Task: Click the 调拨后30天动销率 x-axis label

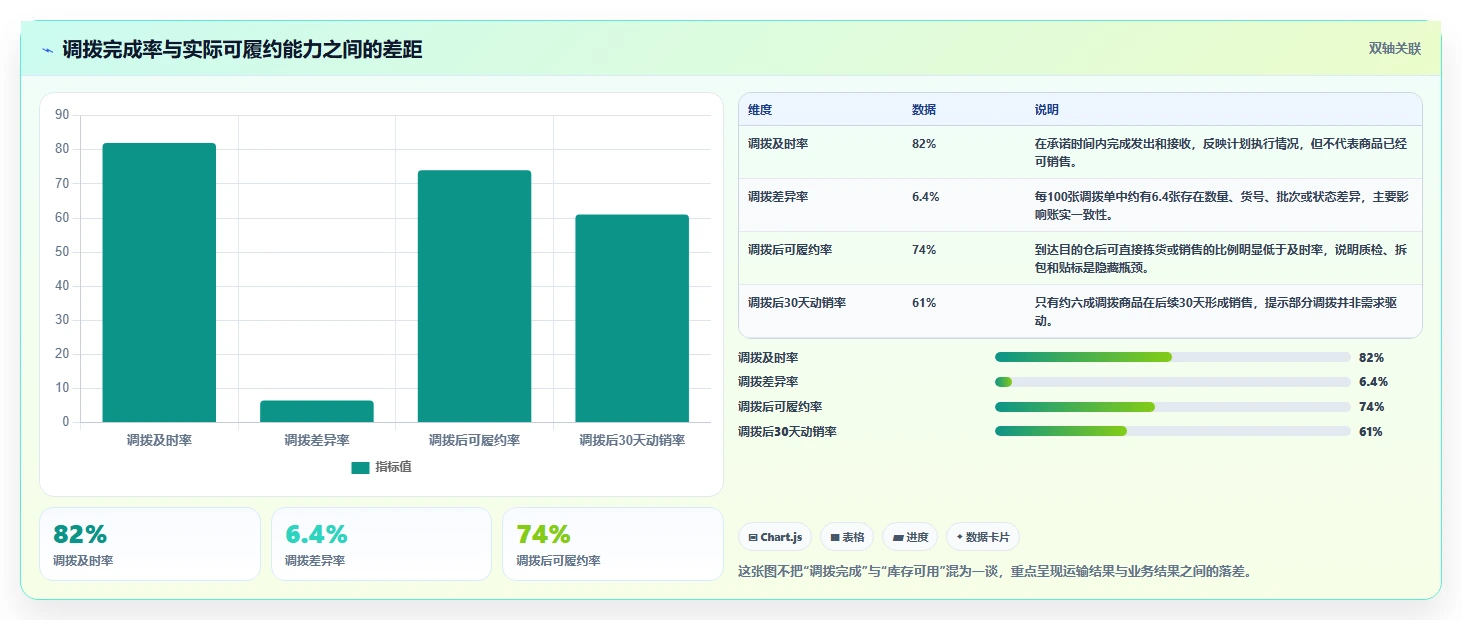Action: [x=632, y=440]
